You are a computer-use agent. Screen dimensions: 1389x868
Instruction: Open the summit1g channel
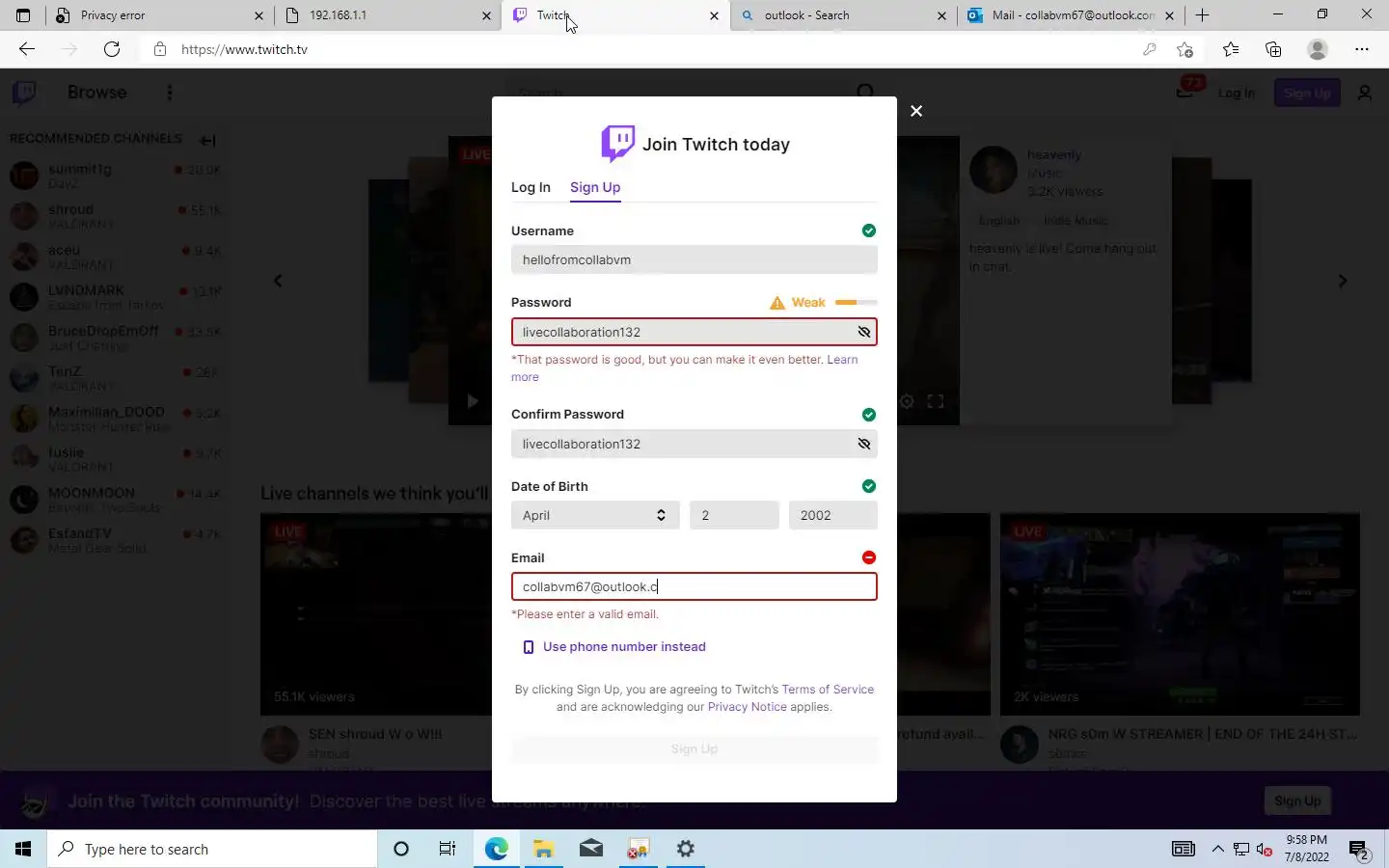pos(116,176)
